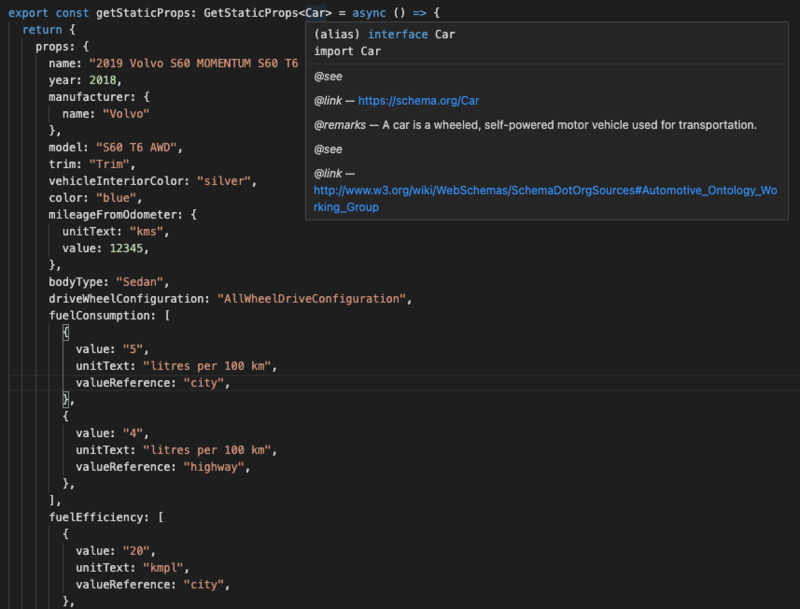Click the export keyword
This screenshot has height=609, width=800.
click(28, 13)
